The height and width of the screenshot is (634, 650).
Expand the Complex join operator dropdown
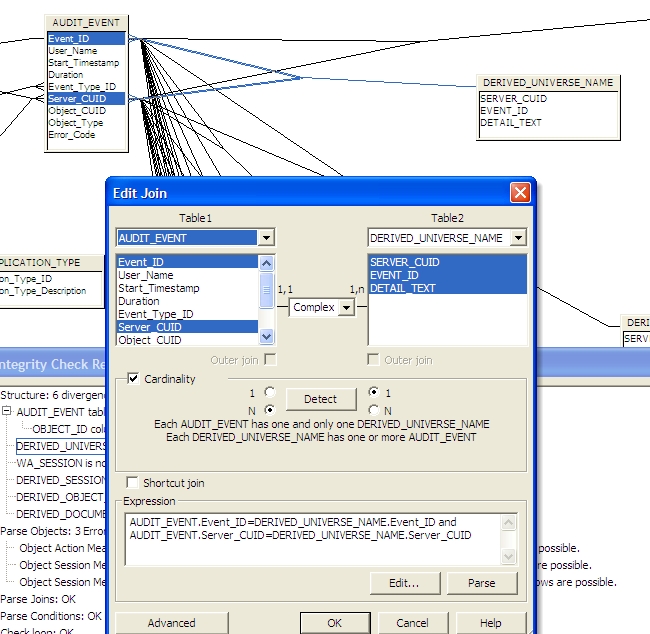[x=346, y=308]
